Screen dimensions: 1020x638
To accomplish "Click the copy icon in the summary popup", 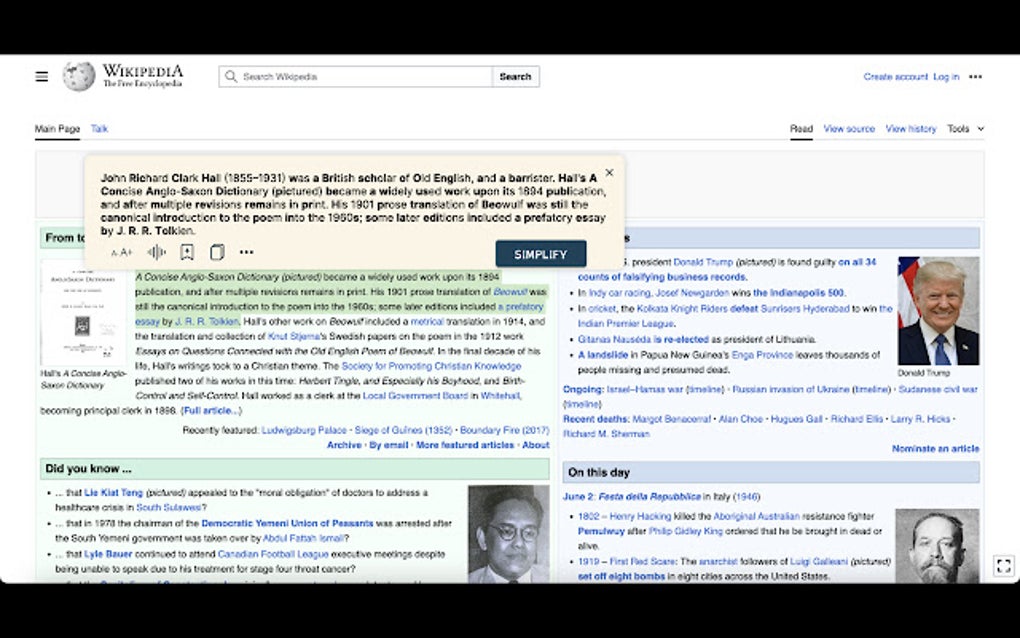I will click(216, 252).
